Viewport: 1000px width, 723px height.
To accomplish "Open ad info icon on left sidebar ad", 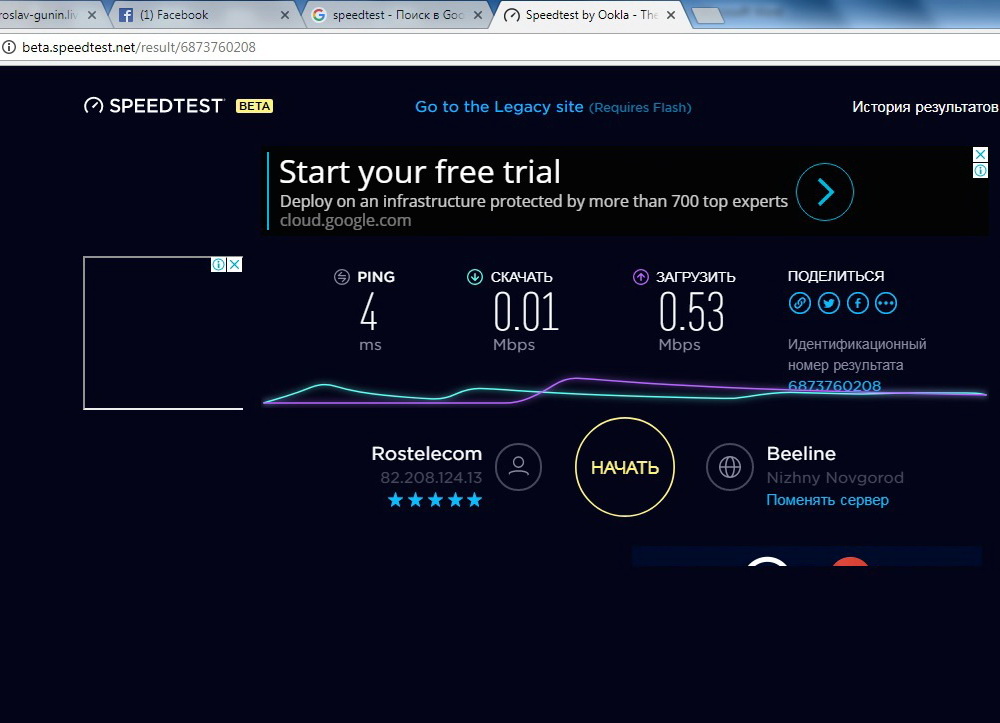I will [x=218, y=264].
